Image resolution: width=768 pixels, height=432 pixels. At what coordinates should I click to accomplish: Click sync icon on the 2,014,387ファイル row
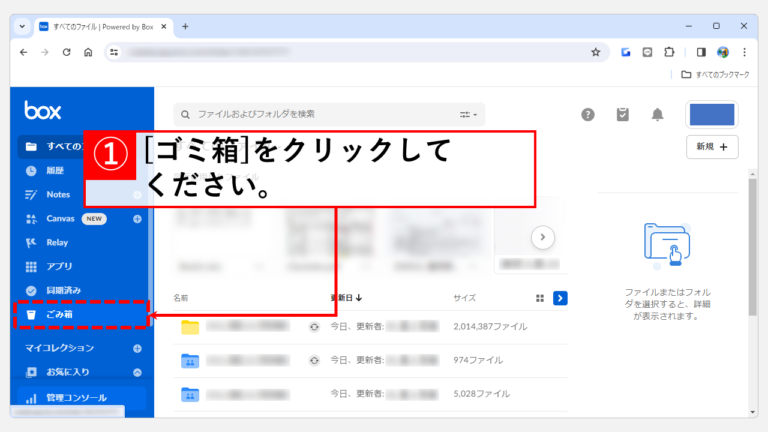click(314, 327)
